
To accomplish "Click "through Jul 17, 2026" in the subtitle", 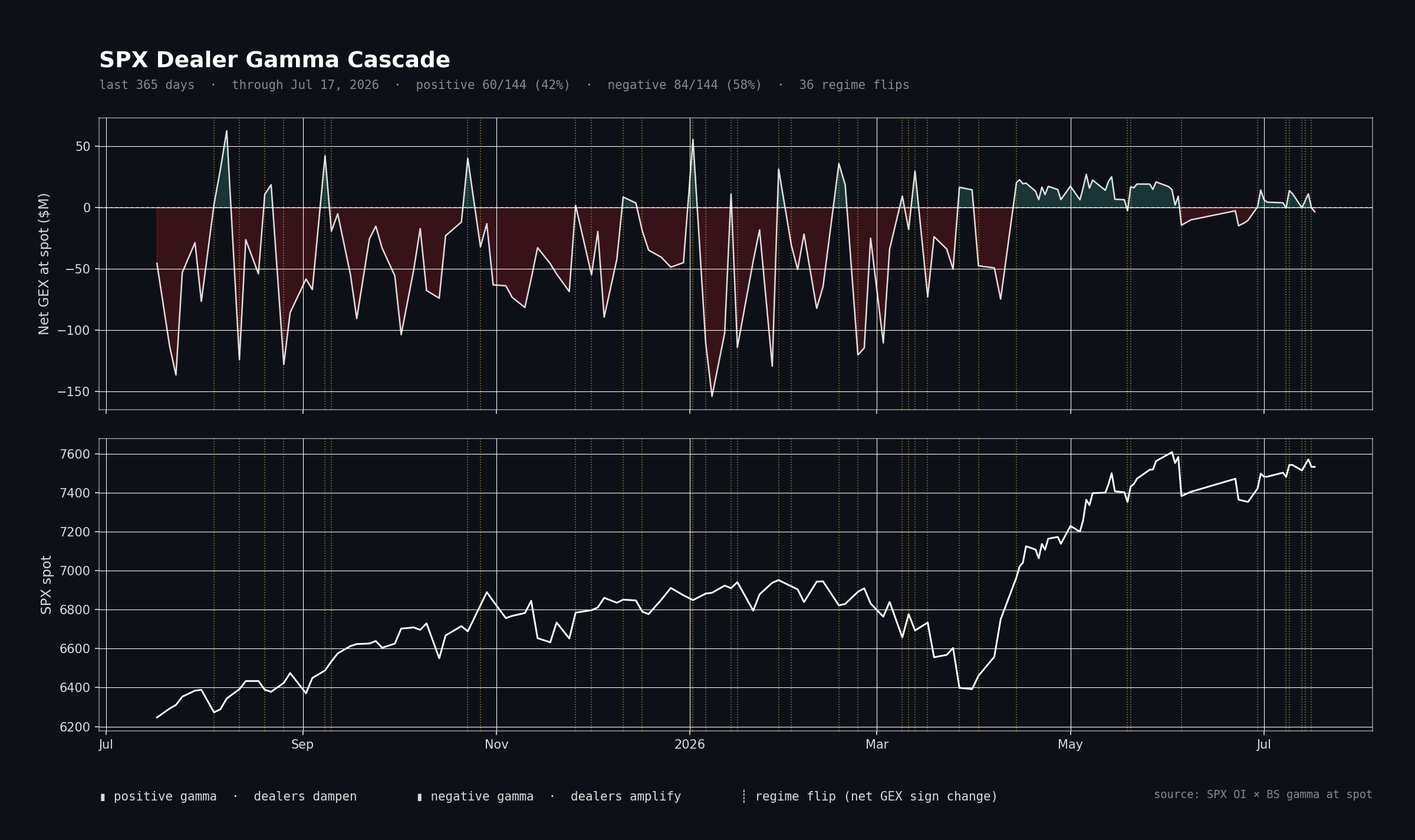I will [305, 85].
